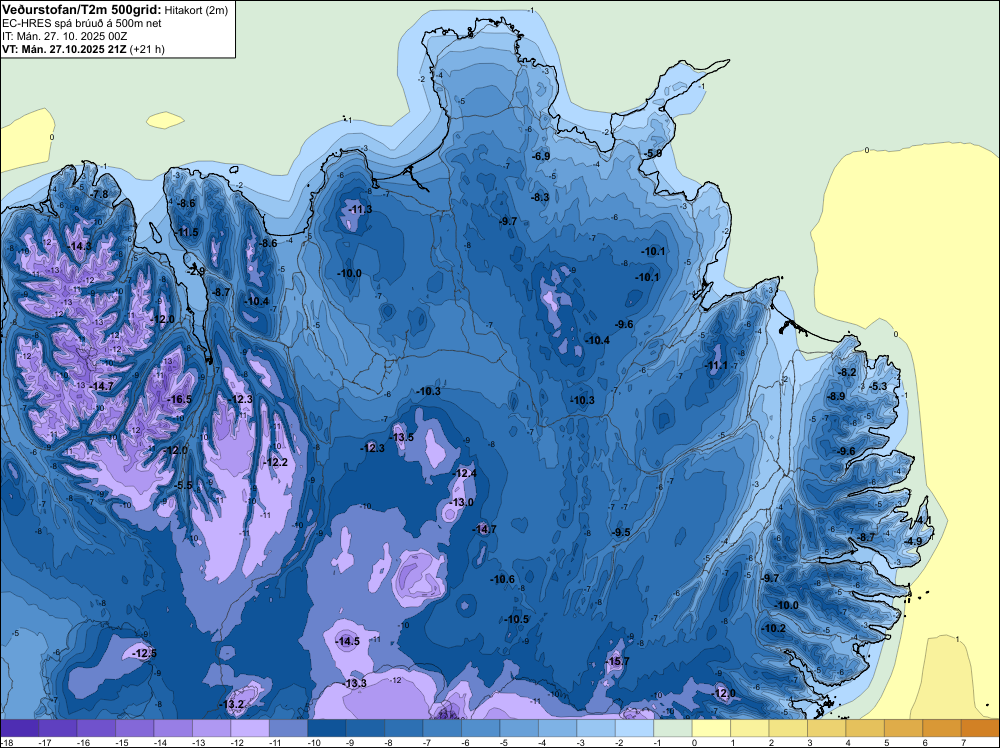Viewport: 1000px width, 748px height.
Task: Click the -2.9 temperature label
Action: pyautogui.click(x=196, y=271)
